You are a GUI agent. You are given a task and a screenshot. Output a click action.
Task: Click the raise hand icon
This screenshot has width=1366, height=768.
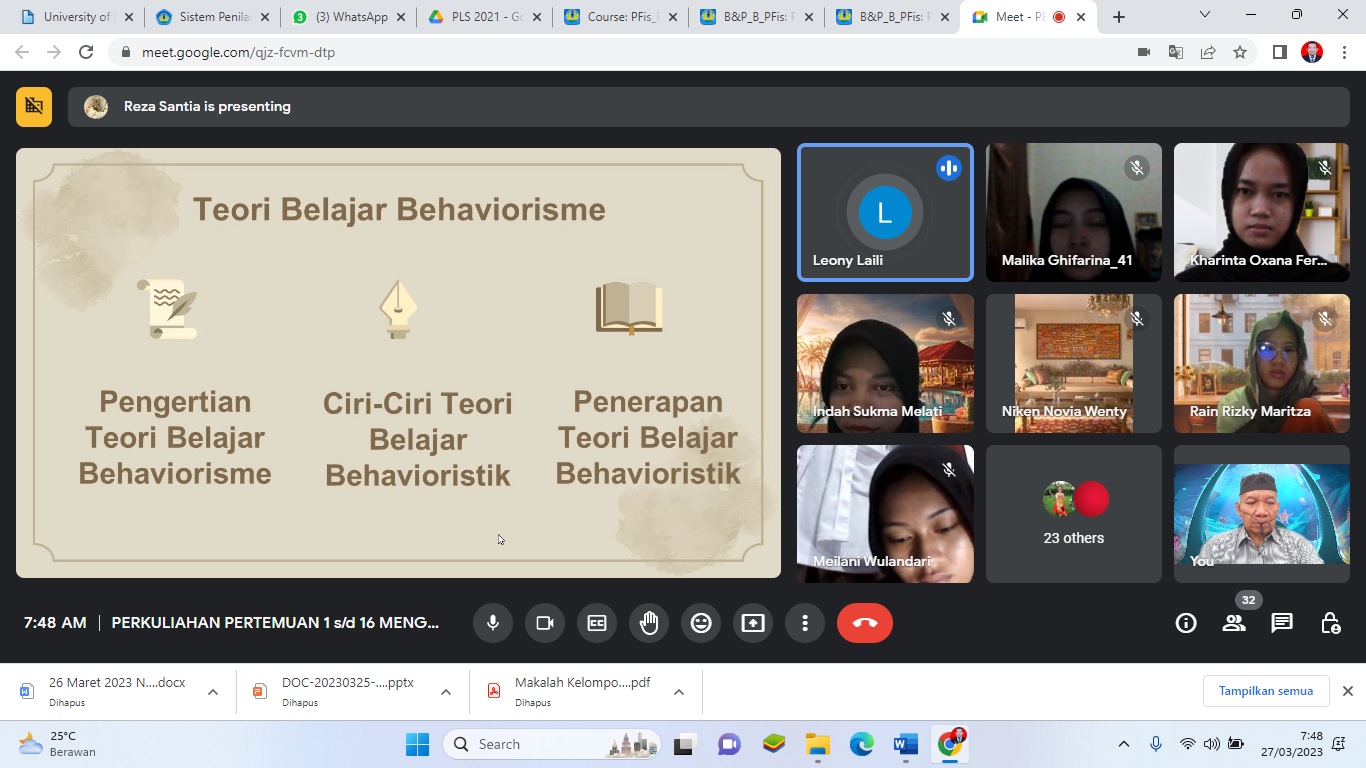click(649, 623)
